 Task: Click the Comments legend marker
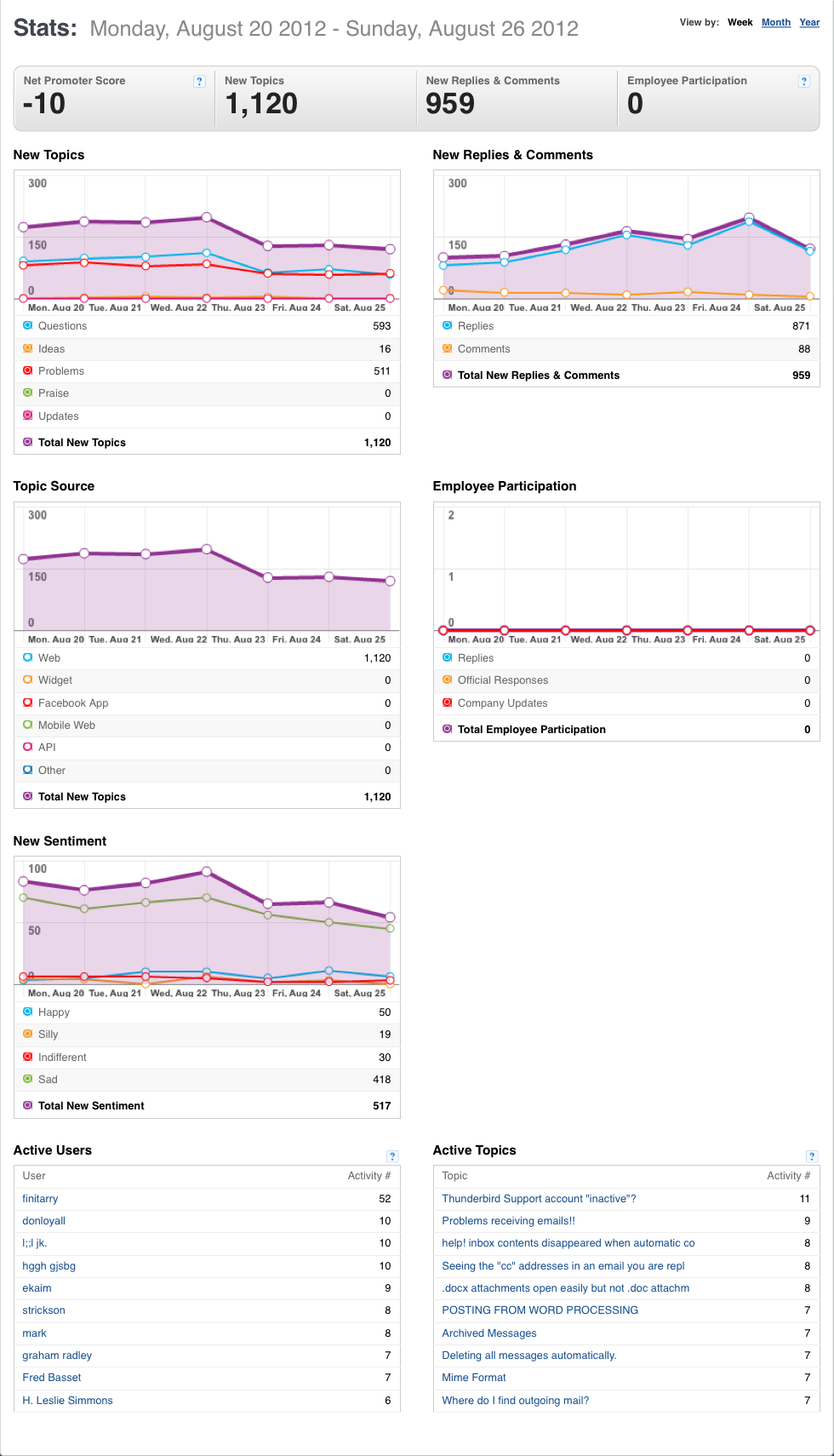(x=448, y=348)
